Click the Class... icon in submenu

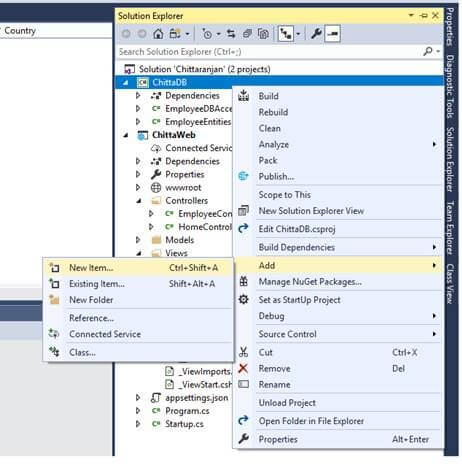click(54, 352)
